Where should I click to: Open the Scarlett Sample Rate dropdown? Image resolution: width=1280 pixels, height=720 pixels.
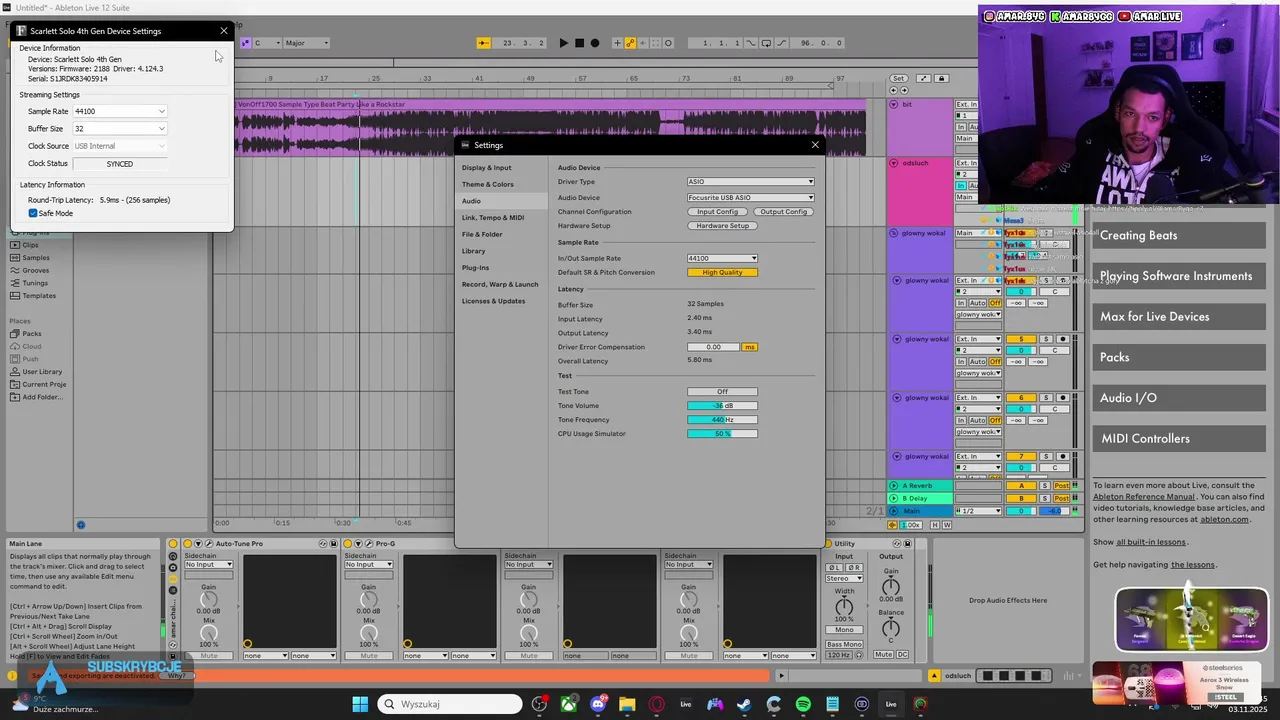120,111
